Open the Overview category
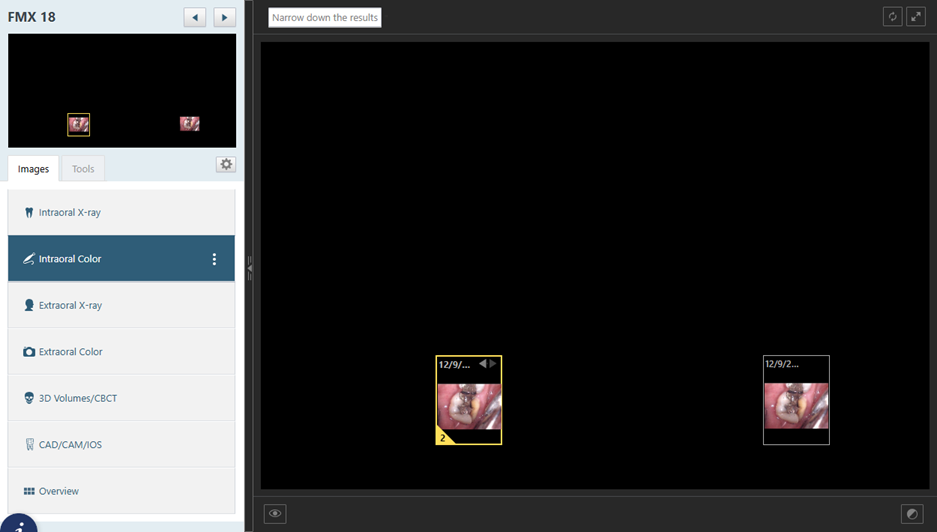The height and width of the screenshot is (532, 937). (x=121, y=491)
